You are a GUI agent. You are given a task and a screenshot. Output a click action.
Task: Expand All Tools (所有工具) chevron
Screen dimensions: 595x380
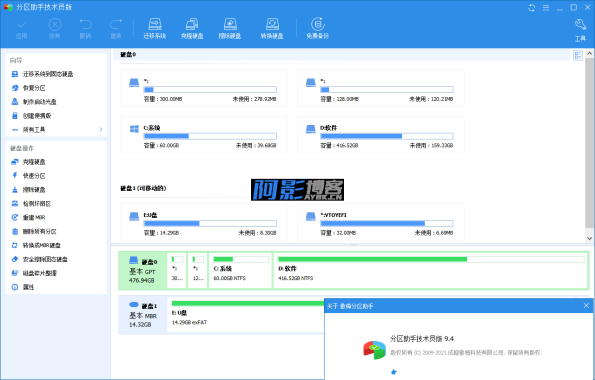pyautogui.click(x=101, y=129)
